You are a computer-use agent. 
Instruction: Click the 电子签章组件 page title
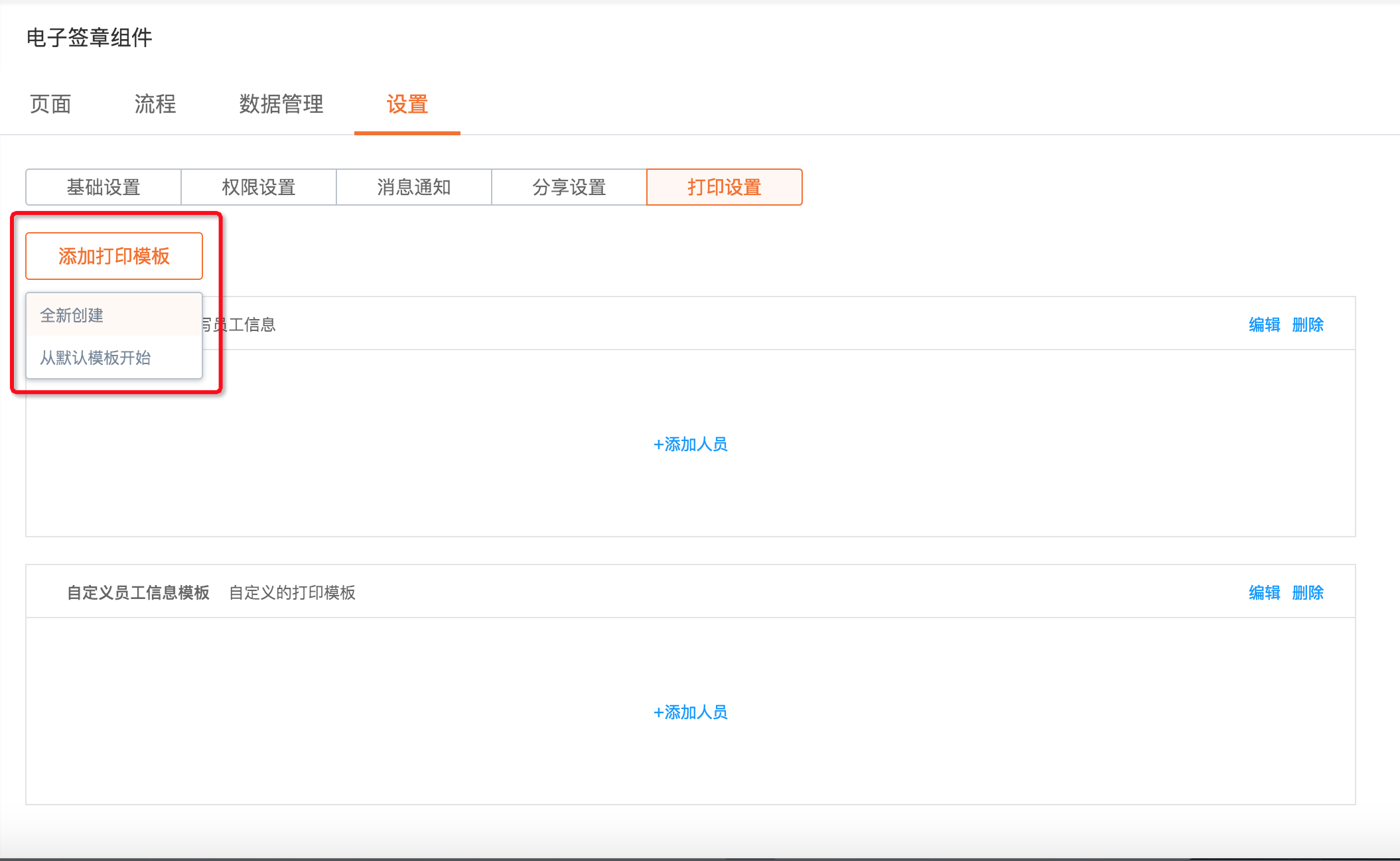coord(90,38)
